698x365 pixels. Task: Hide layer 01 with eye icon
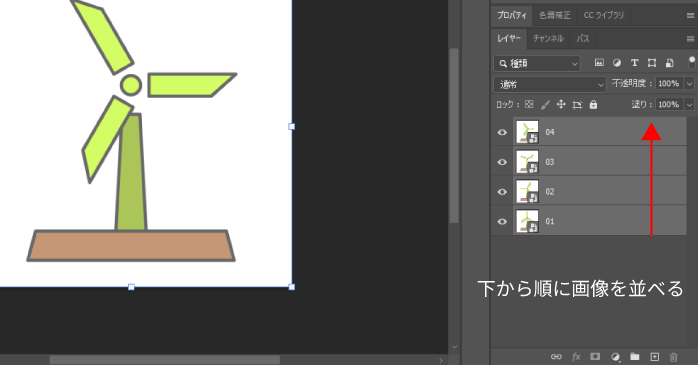[502, 221]
